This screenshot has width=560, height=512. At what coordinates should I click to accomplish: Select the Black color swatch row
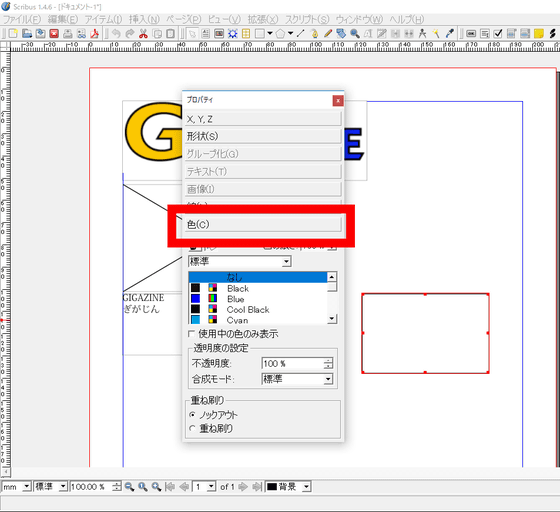(x=258, y=288)
